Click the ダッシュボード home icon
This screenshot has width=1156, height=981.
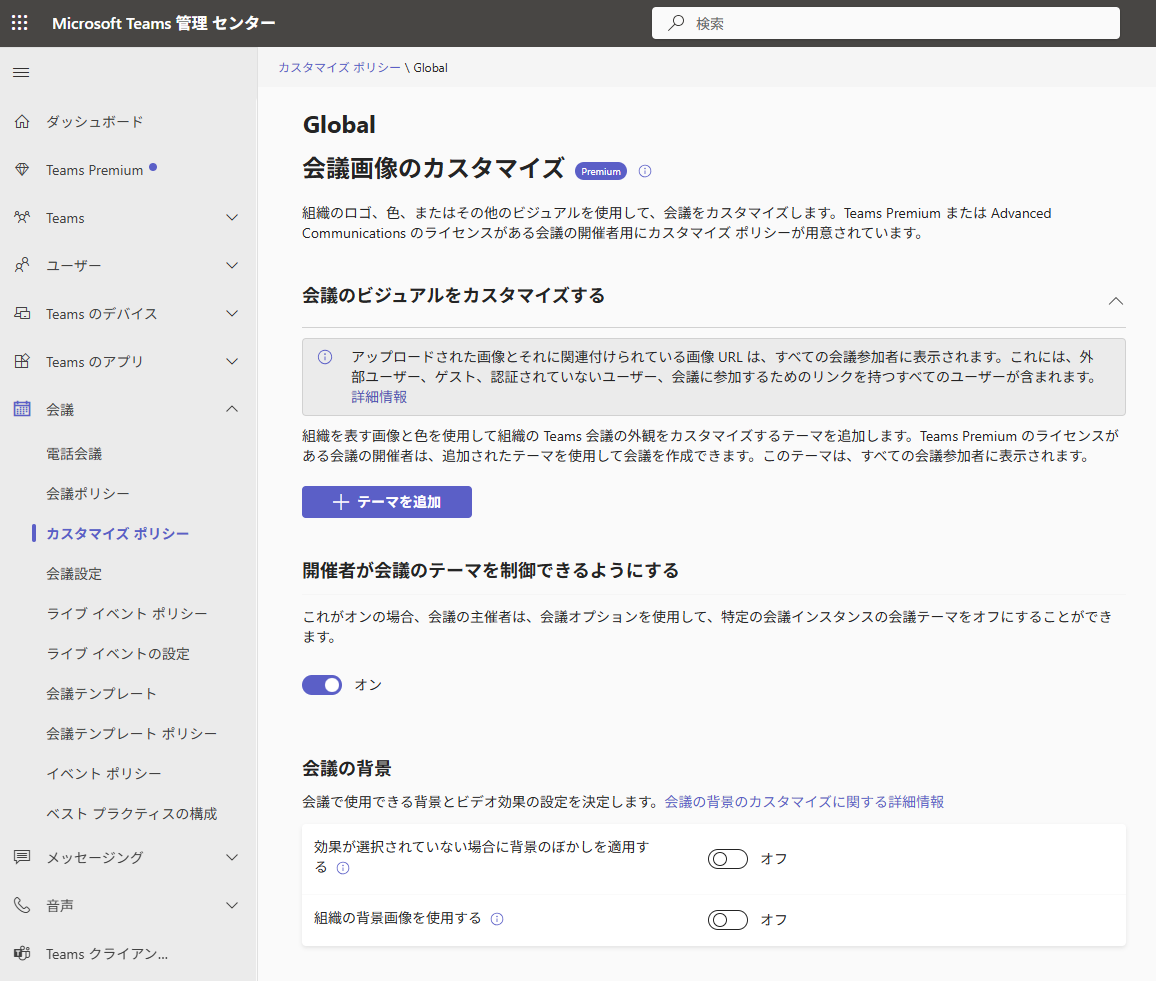(x=22, y=122)
